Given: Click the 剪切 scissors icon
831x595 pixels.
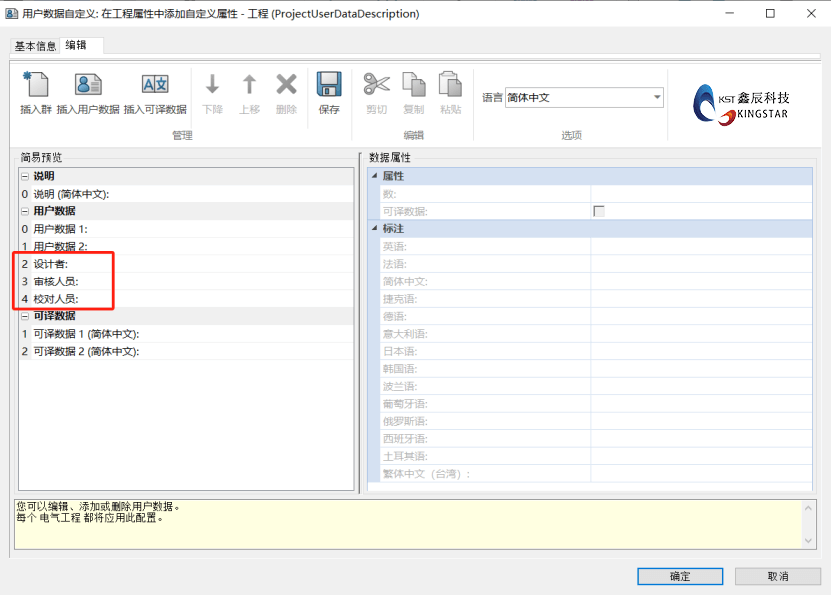Looking at the screenshot, I should click(x=376, y=86).
